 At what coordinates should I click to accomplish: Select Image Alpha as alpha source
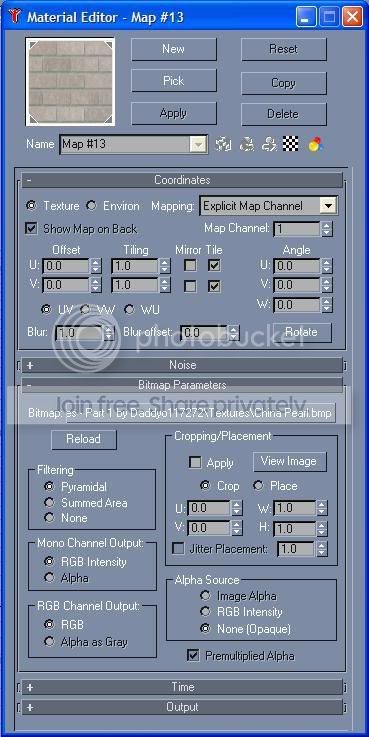point(205,596)
